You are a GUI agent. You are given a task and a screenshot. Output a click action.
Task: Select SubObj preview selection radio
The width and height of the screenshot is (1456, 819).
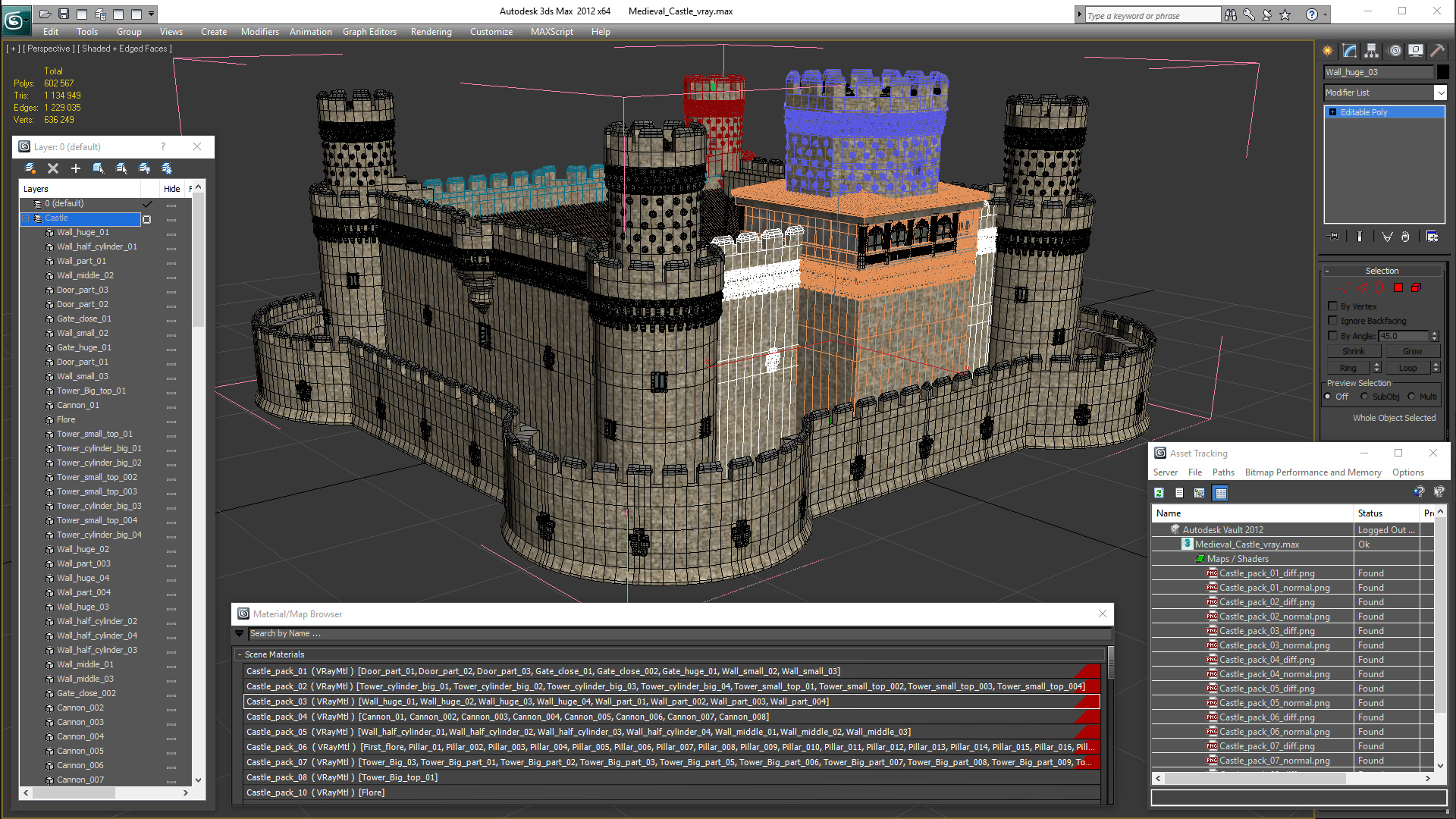pos(1364,397)
